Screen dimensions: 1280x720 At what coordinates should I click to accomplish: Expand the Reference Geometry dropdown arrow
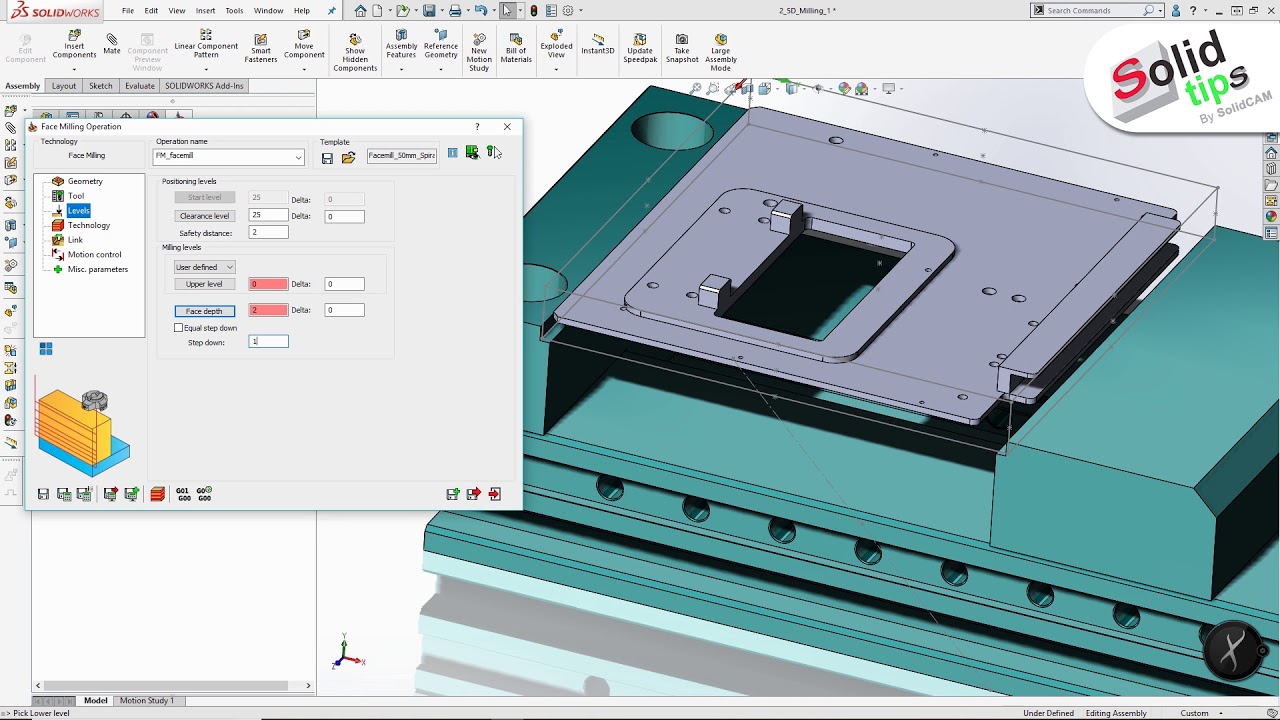[x=441, y=69]
